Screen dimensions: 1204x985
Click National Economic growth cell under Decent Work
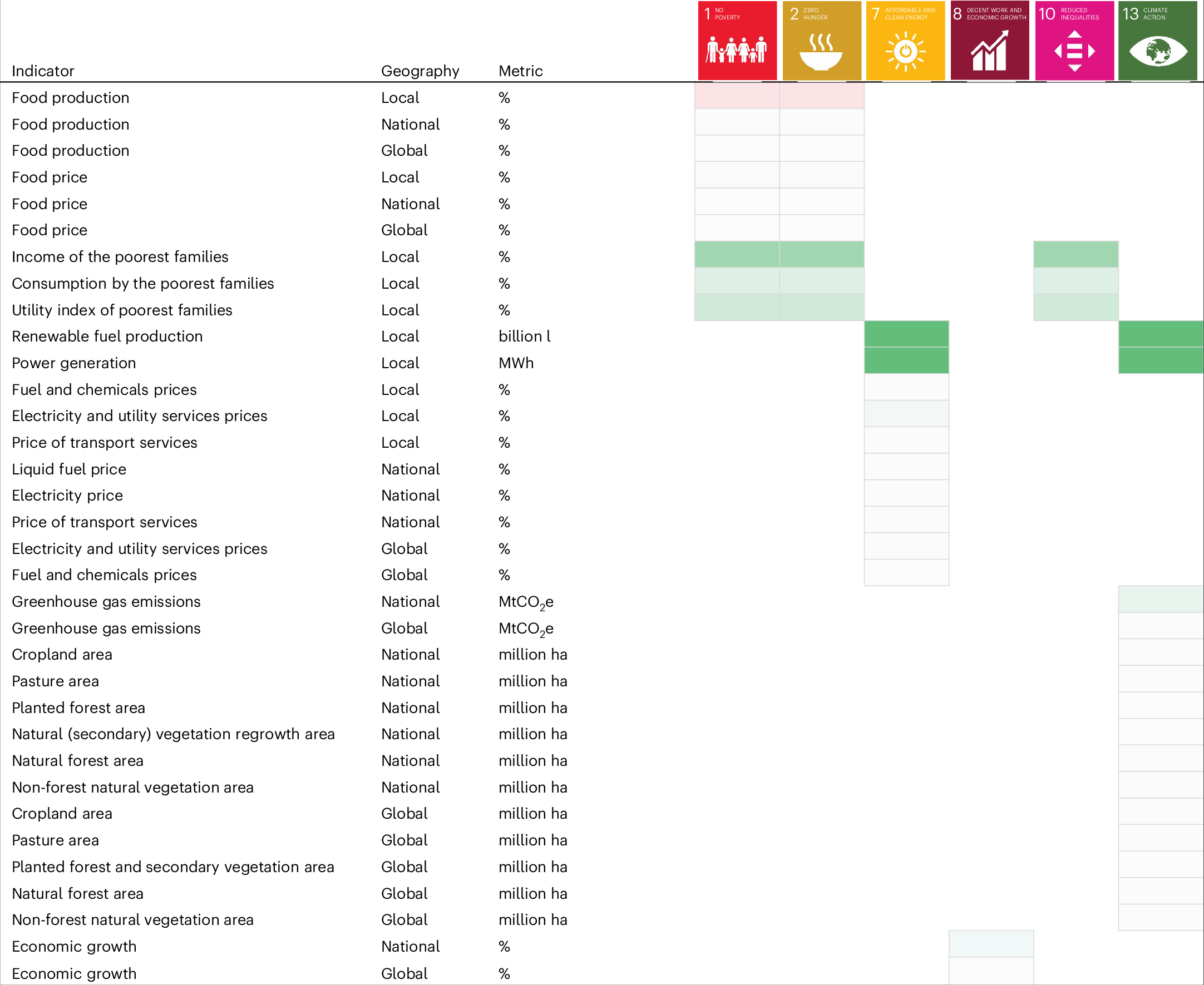pos(990,944)
